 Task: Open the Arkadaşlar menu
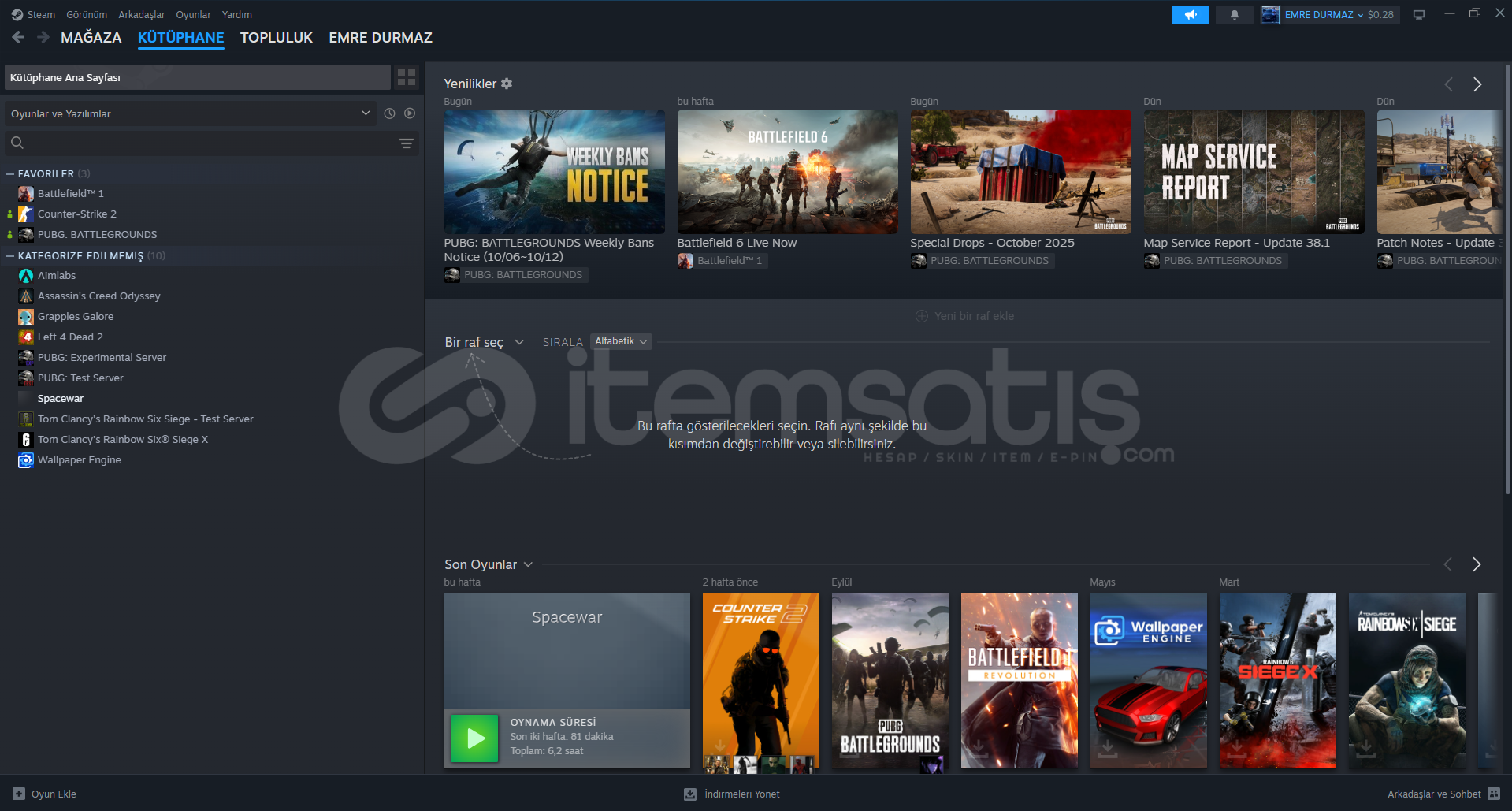pyautogui.click(x=142, y=15)
